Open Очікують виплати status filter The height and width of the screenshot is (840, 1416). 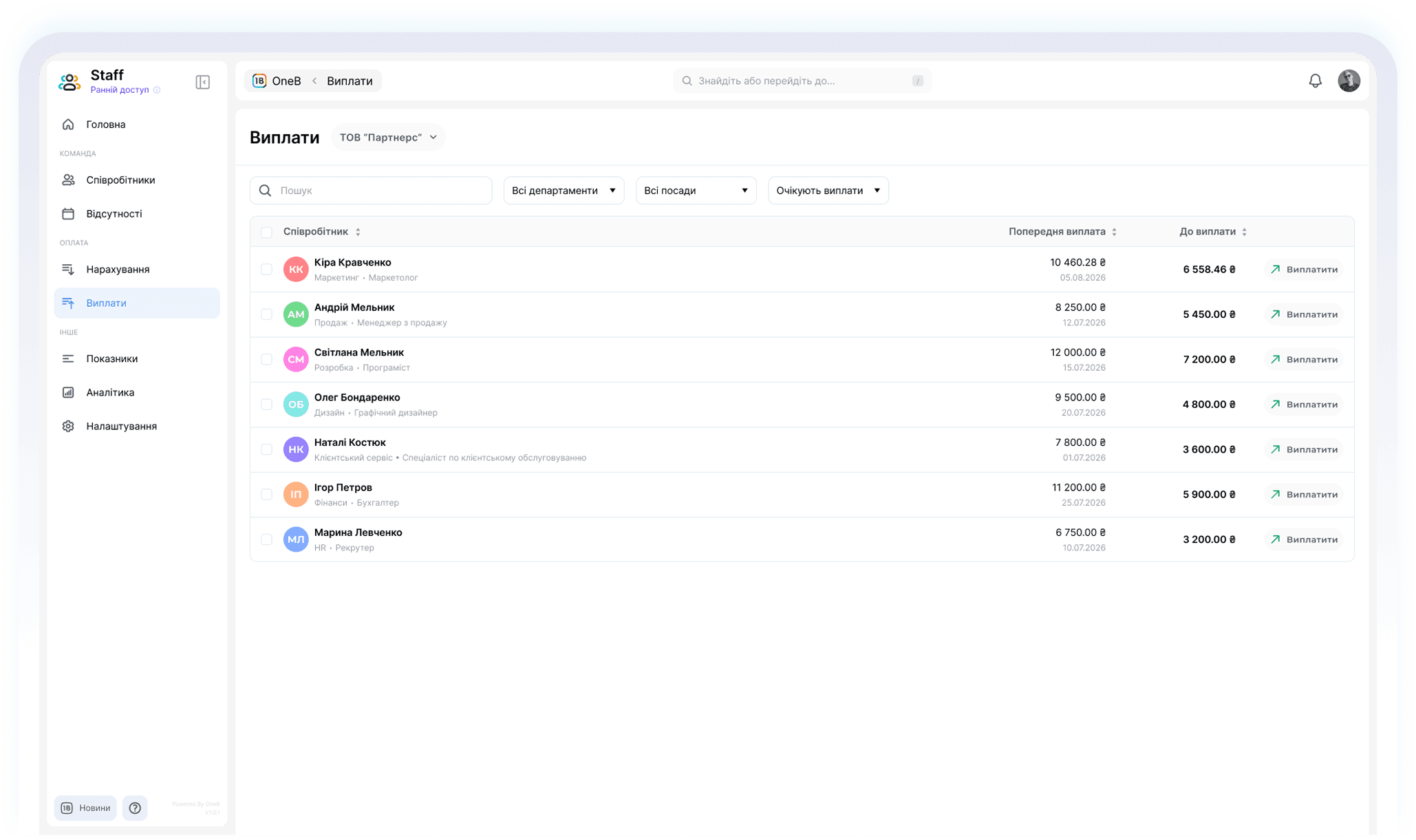point(828,191)
